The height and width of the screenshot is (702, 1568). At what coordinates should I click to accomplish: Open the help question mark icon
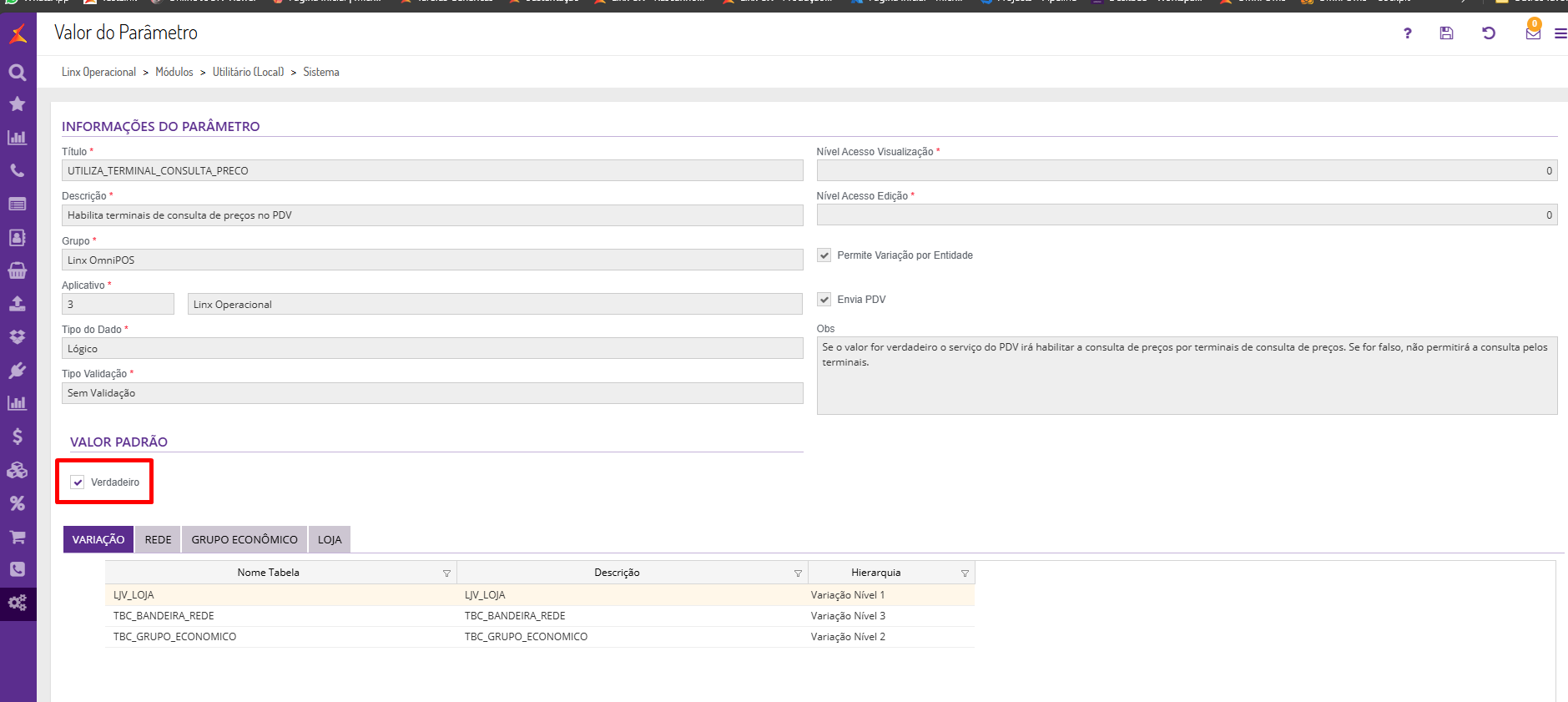[1408, 33]
